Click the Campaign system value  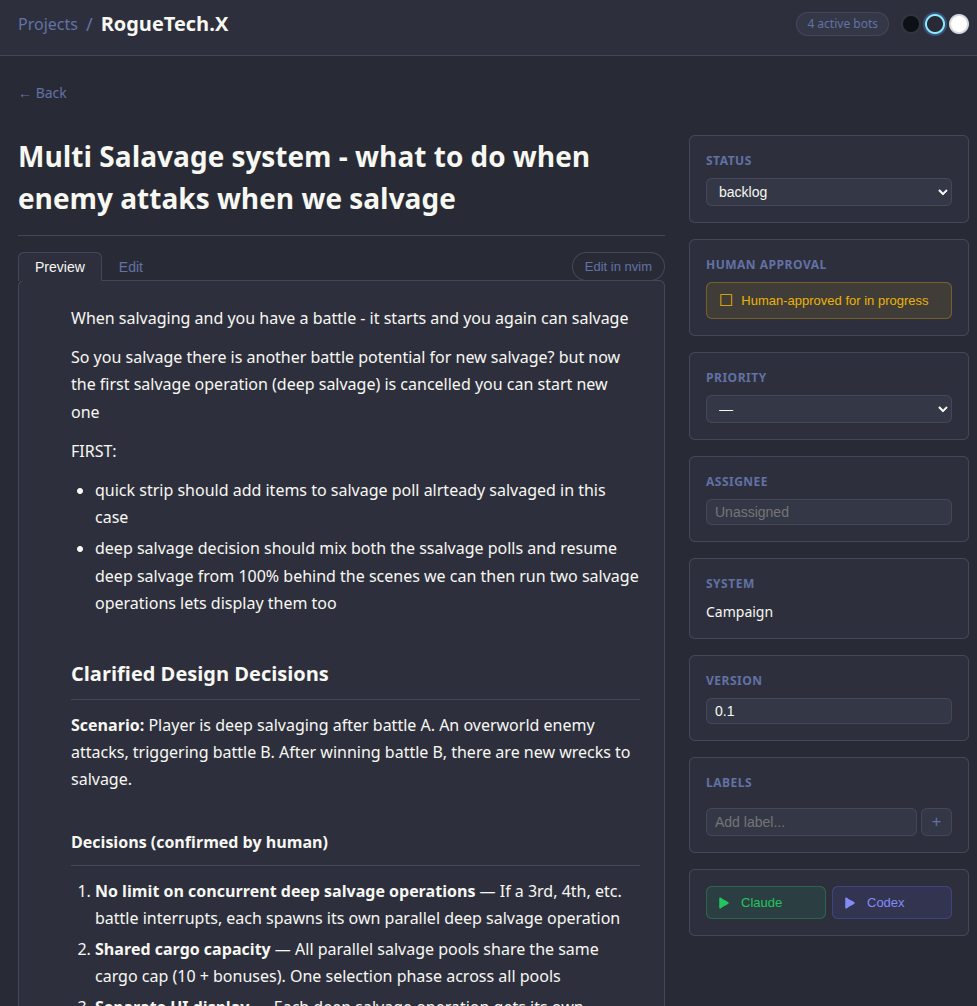pos(739,612)
